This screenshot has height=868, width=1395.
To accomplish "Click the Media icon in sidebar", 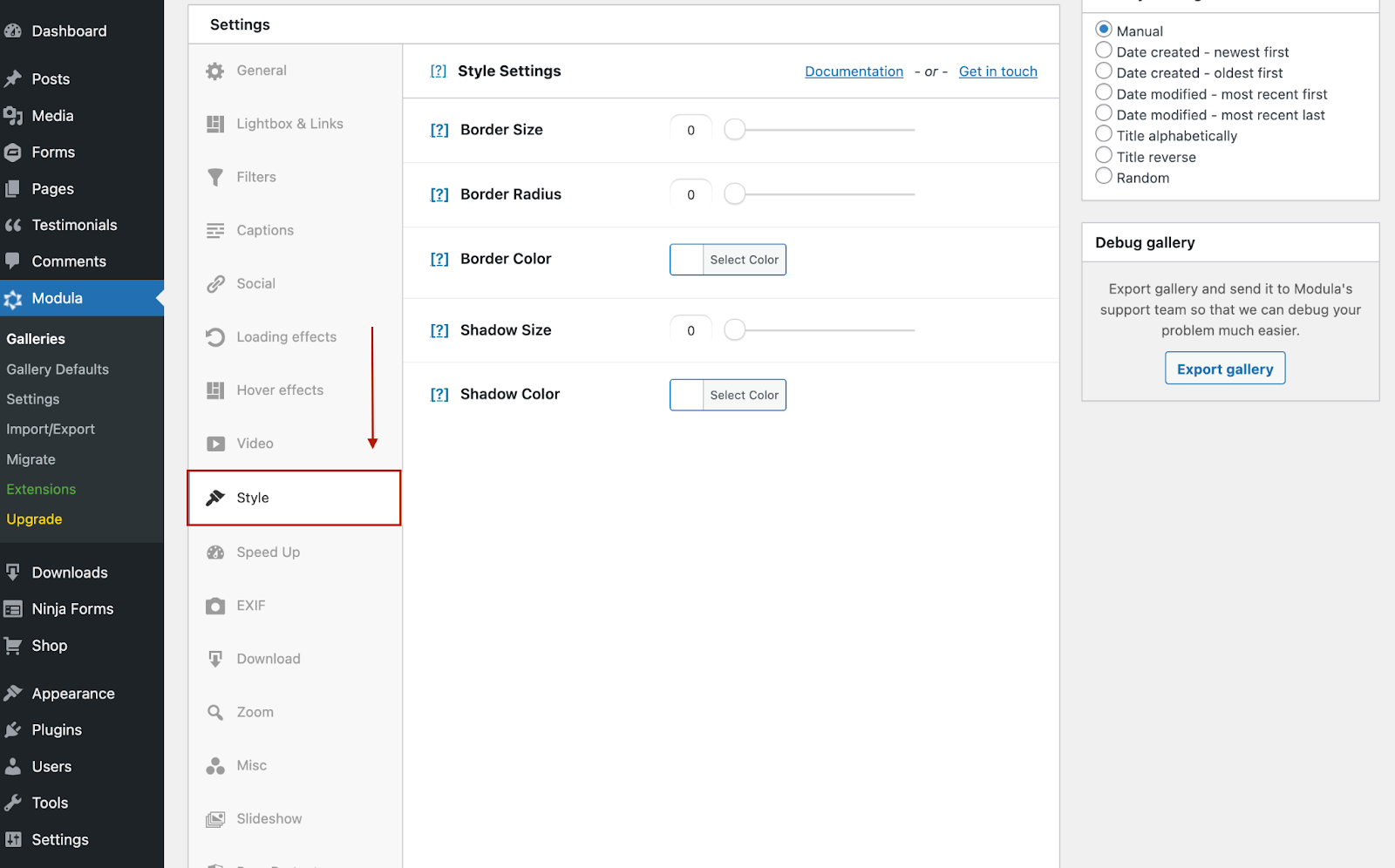I will [13, 116].
